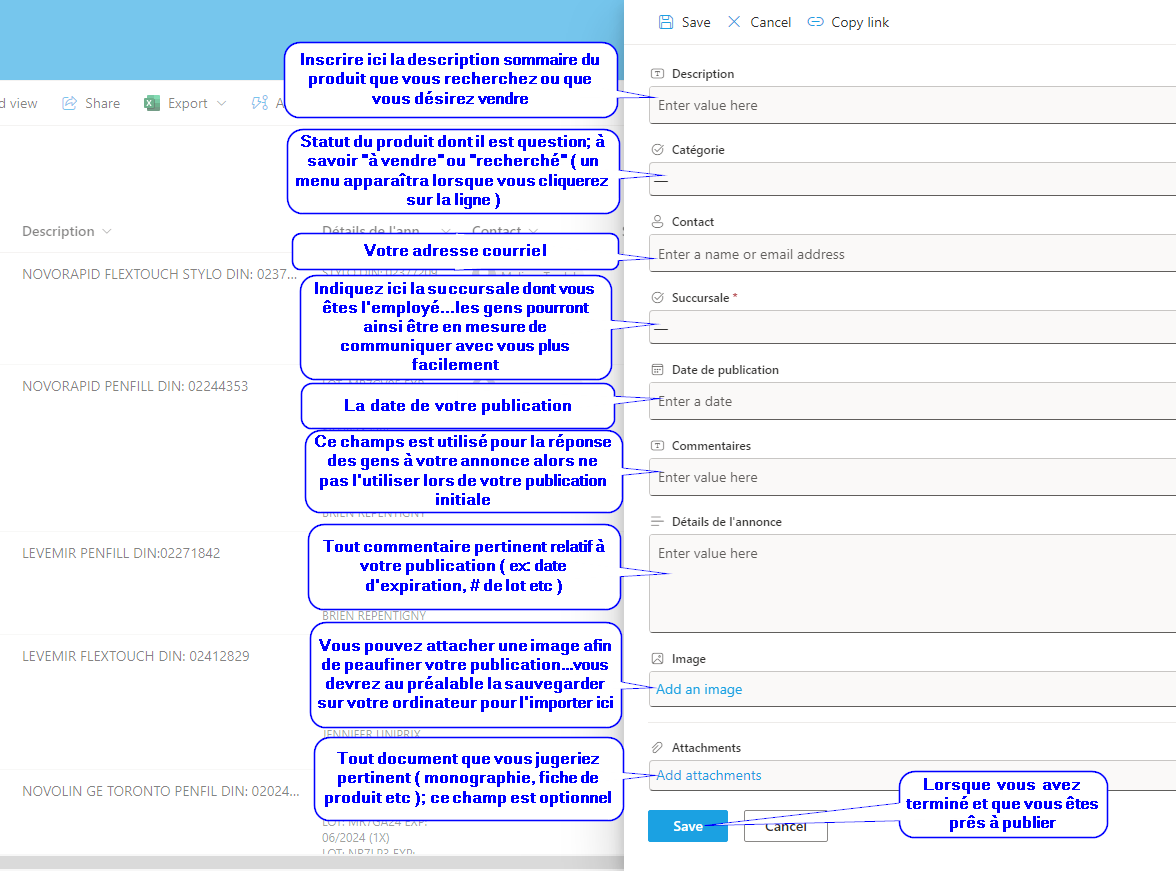Image resolution: width=1176 pixels, height=871 pixels.
Task: Click the Date de publication calendar icon
Action: 658,370
